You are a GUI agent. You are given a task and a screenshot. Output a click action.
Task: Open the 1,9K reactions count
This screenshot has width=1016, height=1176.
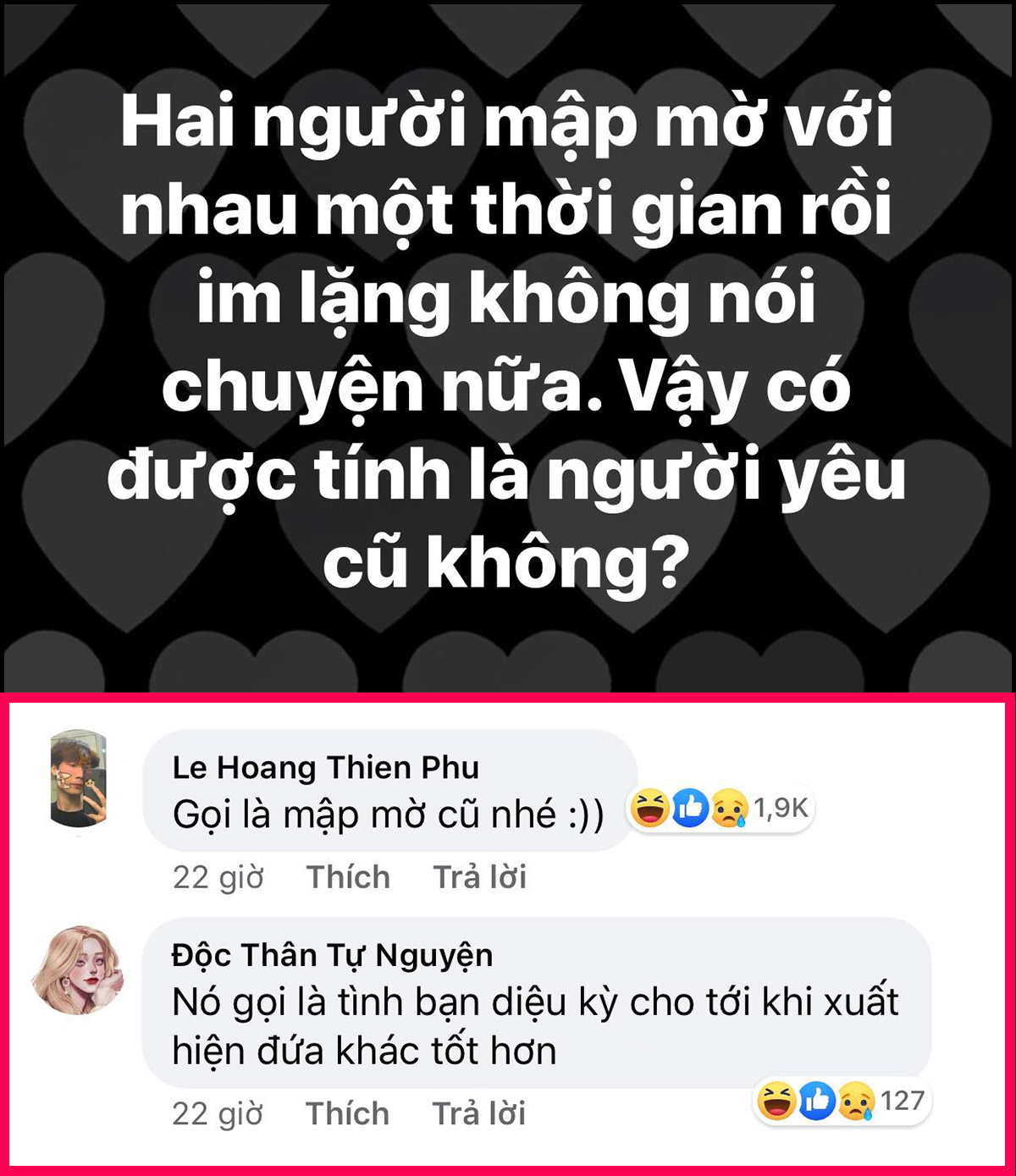[781, 809]
